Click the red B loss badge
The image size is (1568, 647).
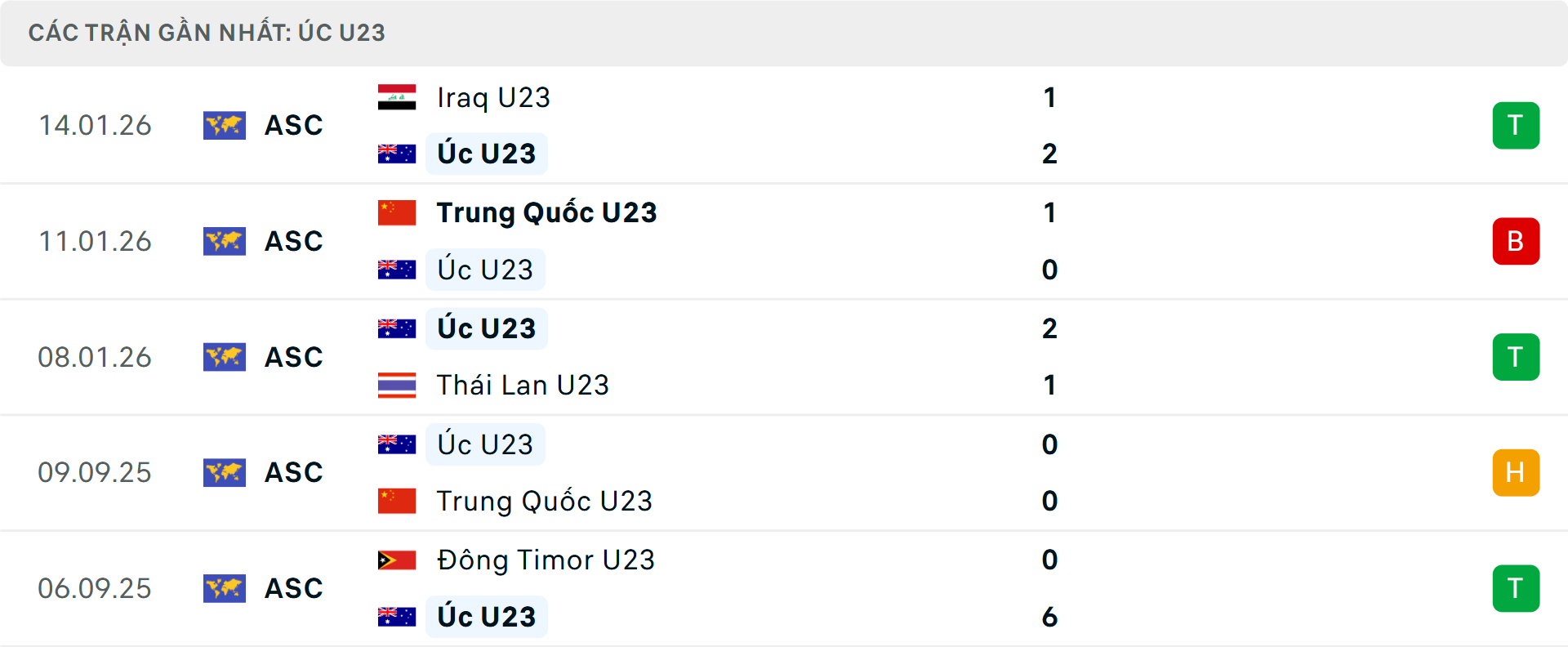(1516, 241)
